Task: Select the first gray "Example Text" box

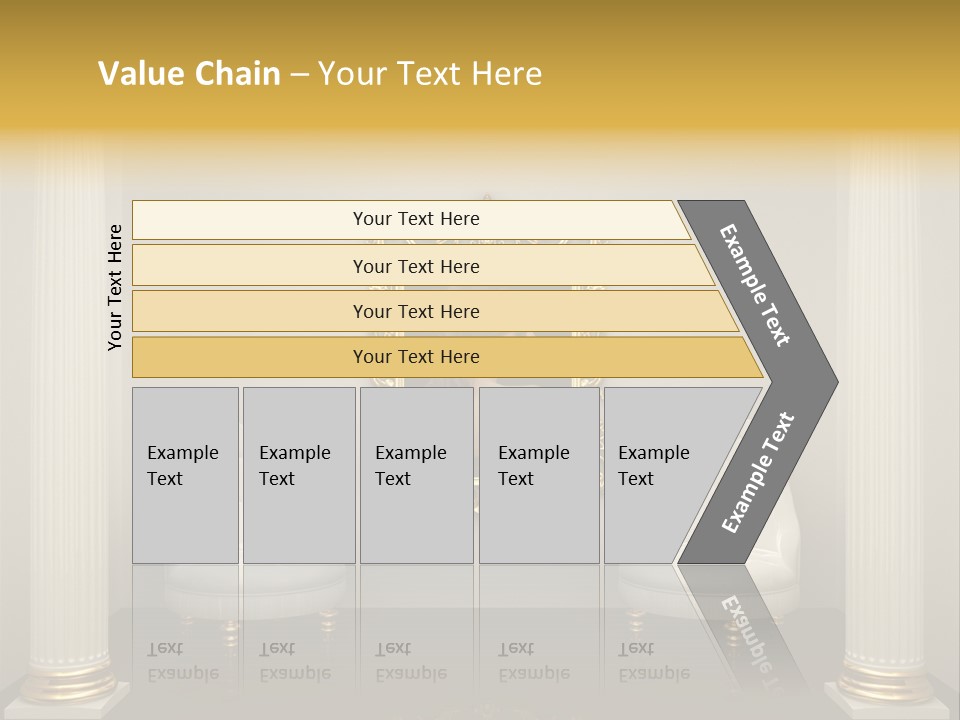Action: click(x=185, y=475)
